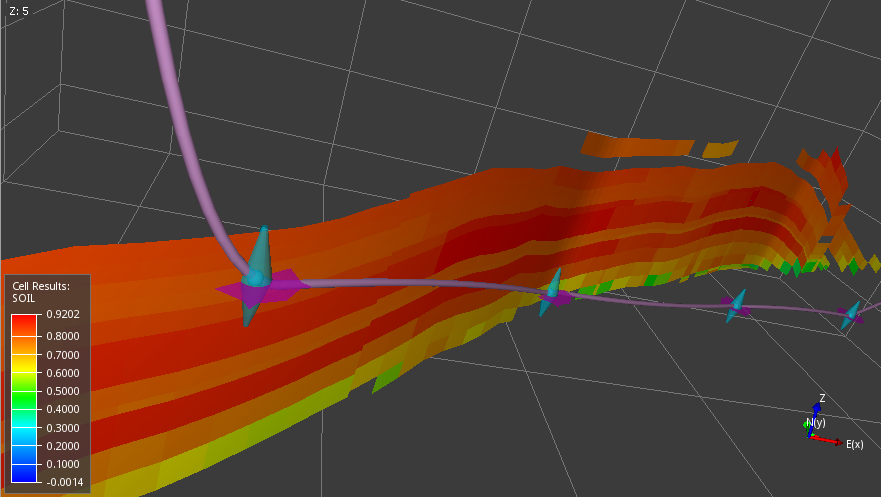The height and width of the screenshot is (497, 881).
Task: Click the -0.0014 minimum legend value
Action: tap(65, 482)
